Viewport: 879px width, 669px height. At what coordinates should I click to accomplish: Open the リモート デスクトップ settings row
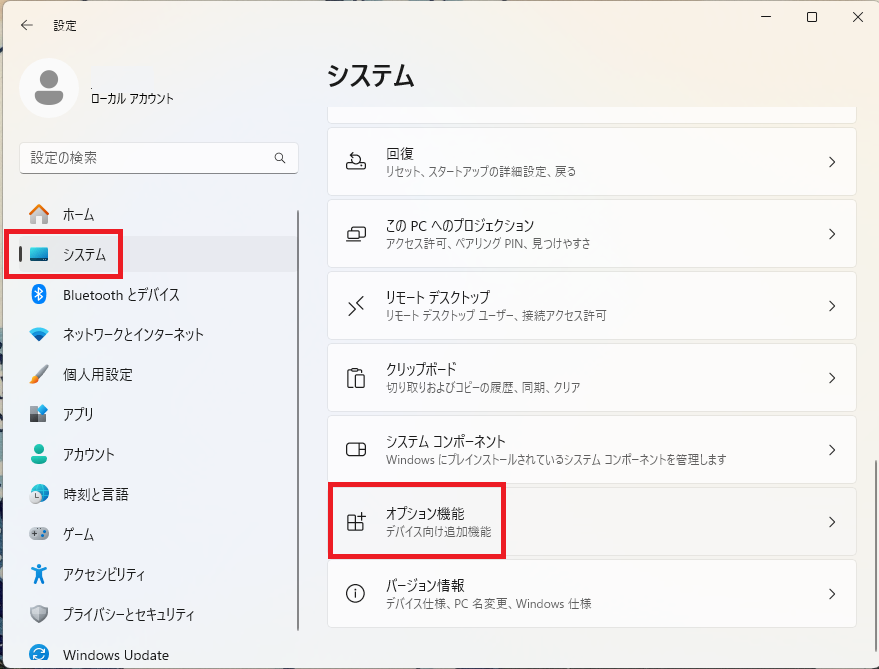pyautogui.click(x=591, y=306)
